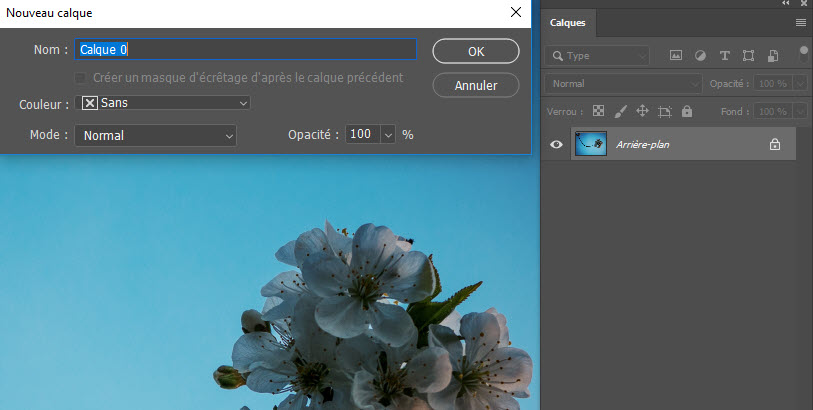Open the Fond fill dropdown arrow
813x410 pixels.
[801, 111]
